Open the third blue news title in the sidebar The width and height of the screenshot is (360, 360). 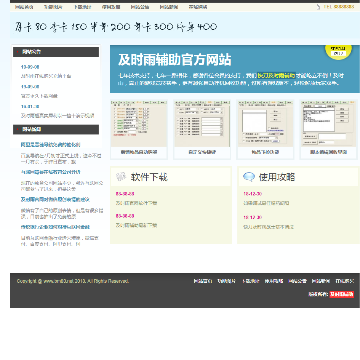click(55, 199)
